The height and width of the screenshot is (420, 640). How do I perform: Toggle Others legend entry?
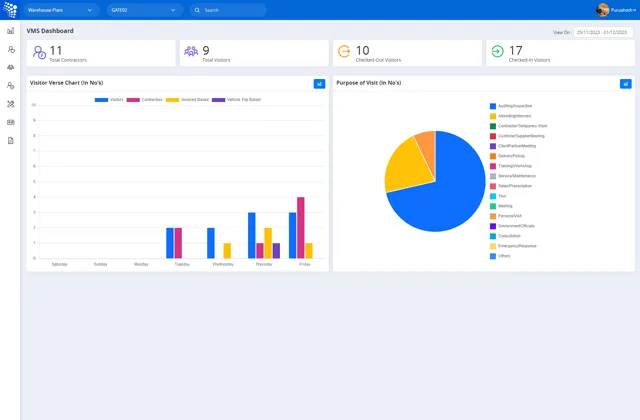pos(500,256)
